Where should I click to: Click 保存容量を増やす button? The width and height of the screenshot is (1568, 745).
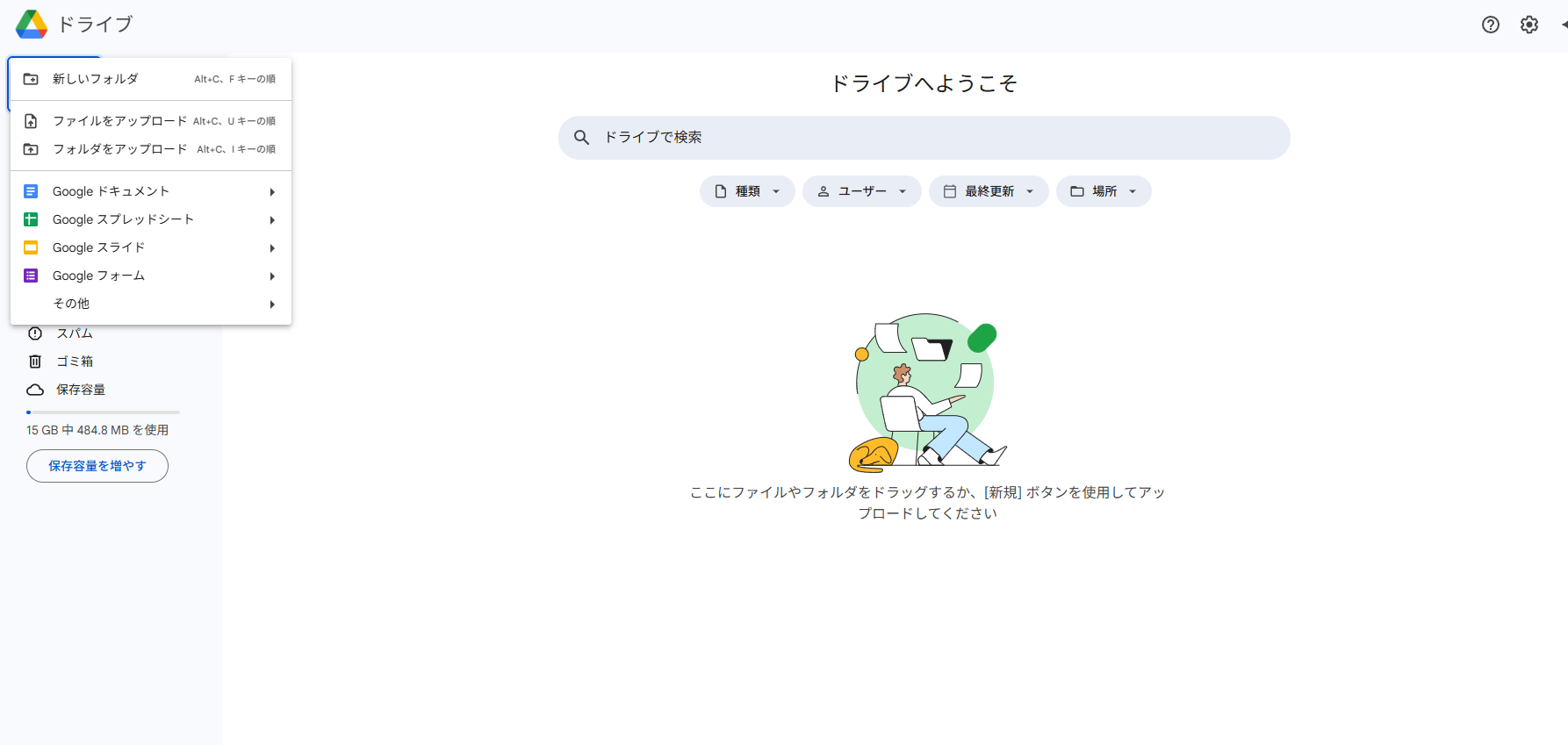tap(97, 466)
